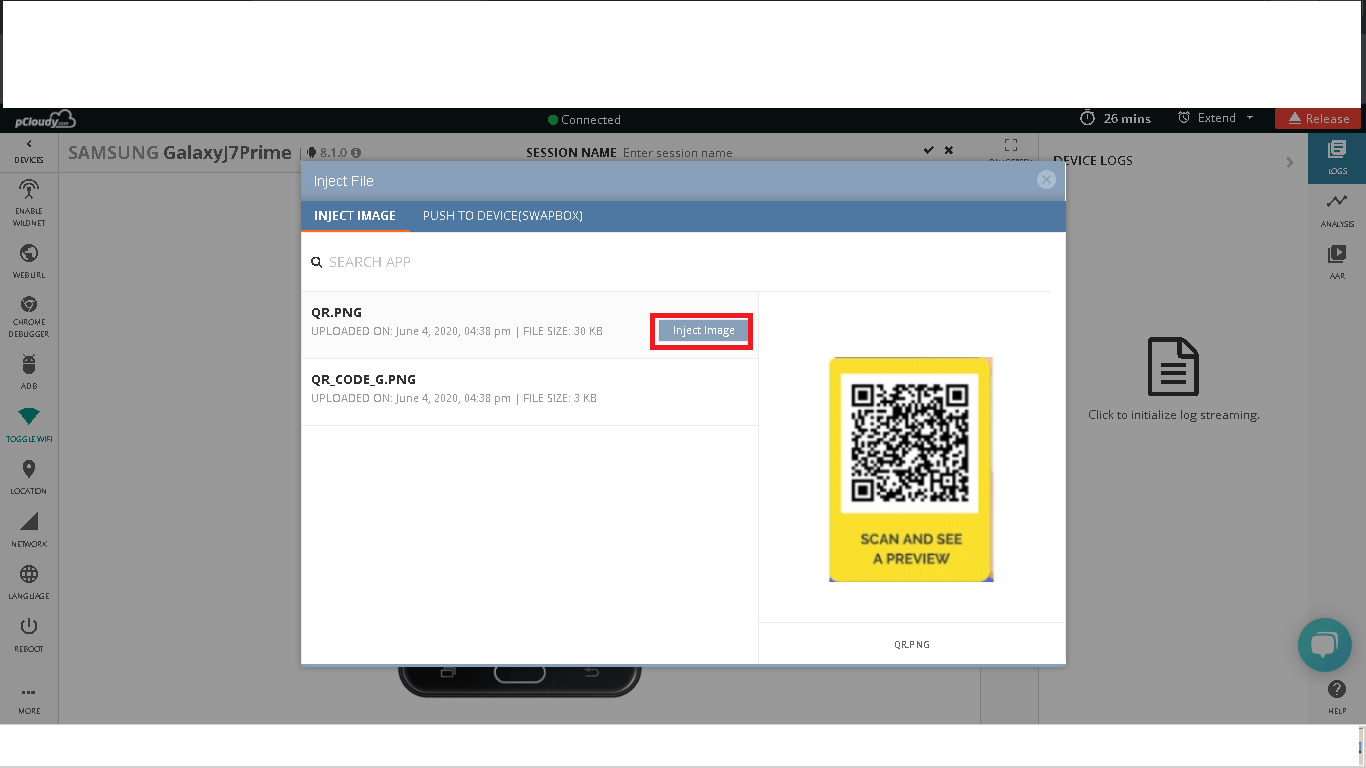
Task: Click the SAMSUNG GalaxyJ7Prime device name
Action: (x=180, y=153)
